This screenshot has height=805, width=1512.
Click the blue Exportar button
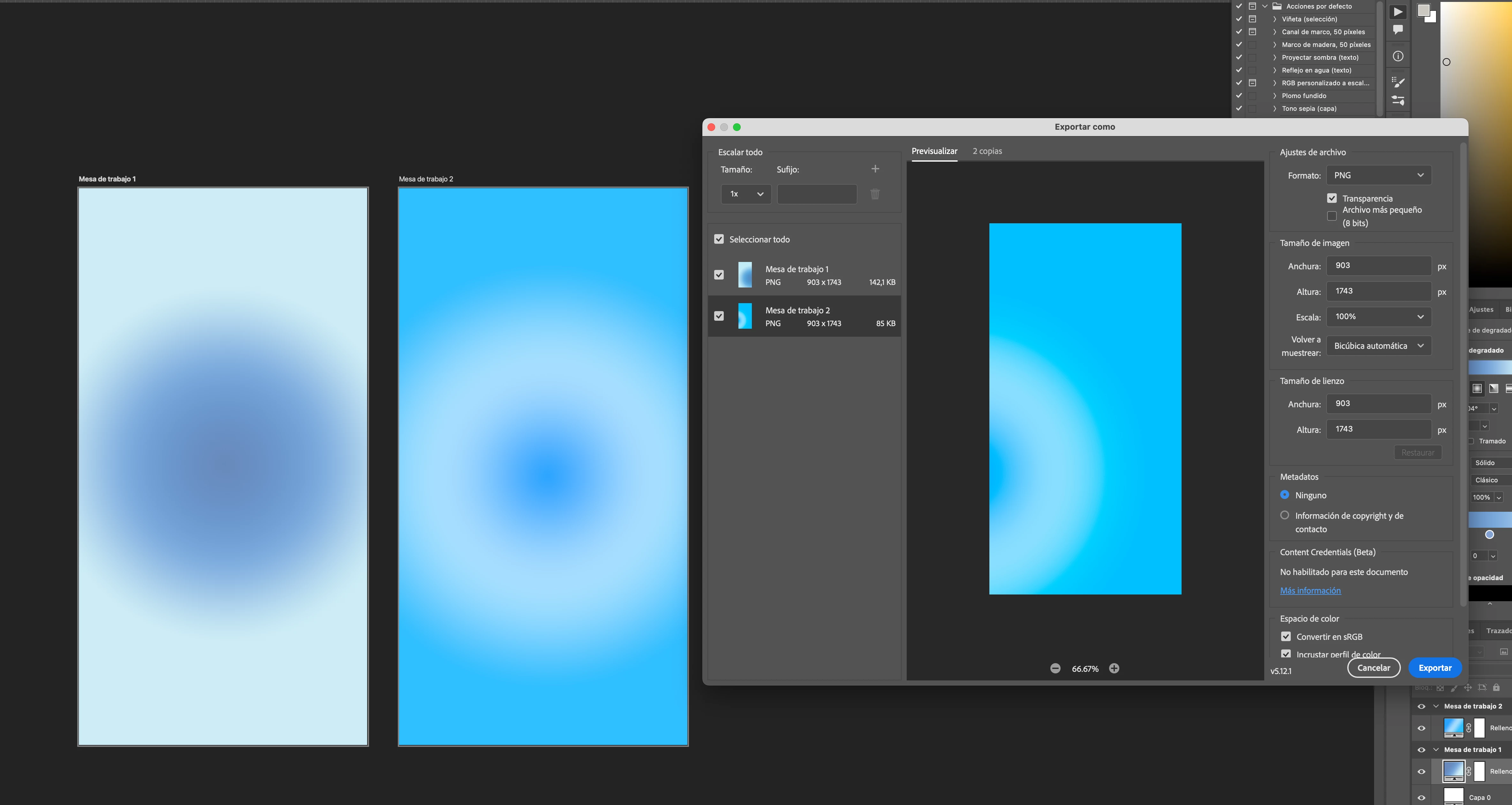1434,668
